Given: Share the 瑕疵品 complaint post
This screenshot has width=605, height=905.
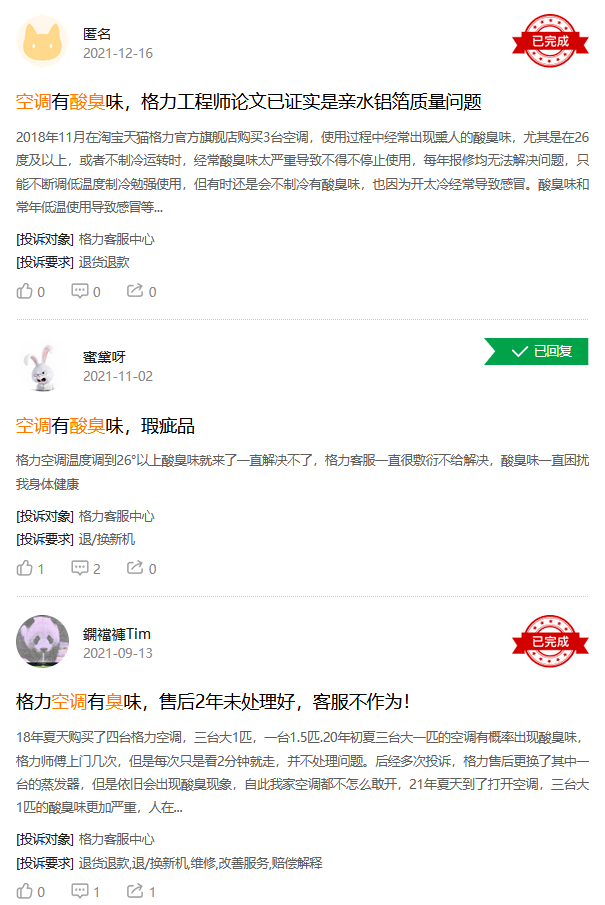Looking at the screenshot, I should click(141, 569).
